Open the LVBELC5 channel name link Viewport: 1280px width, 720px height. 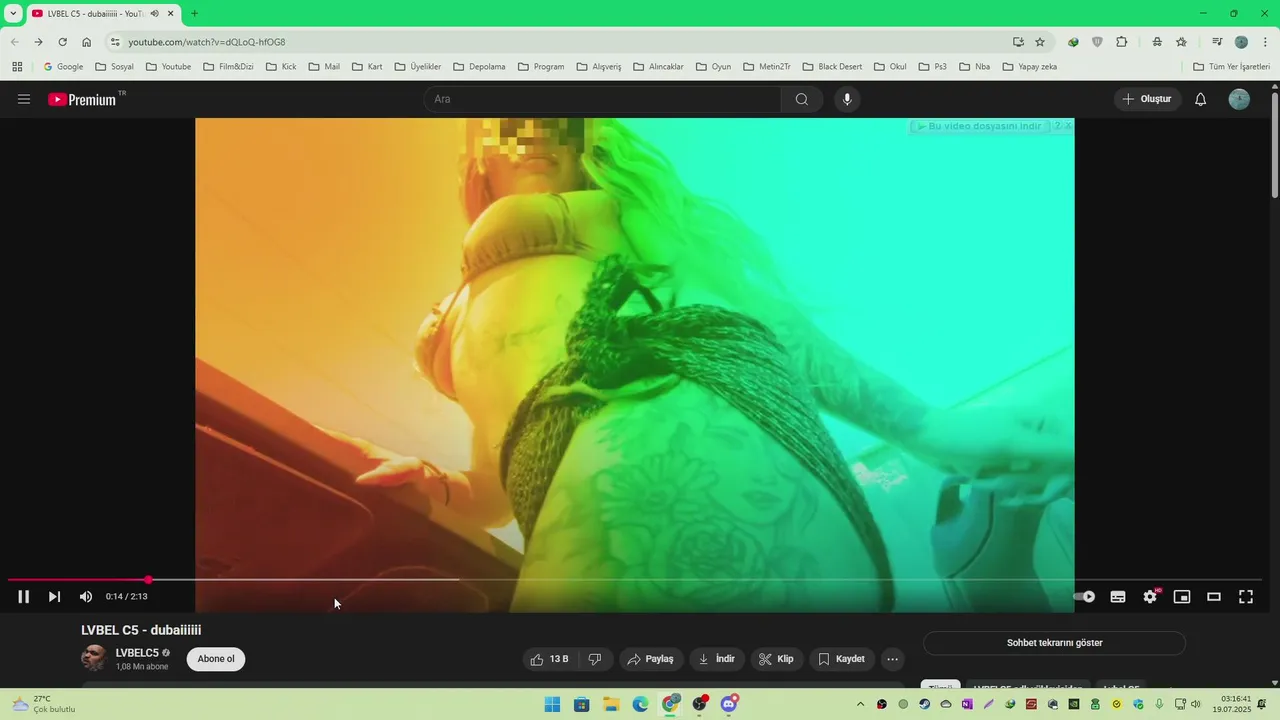(x=137, y=653)
